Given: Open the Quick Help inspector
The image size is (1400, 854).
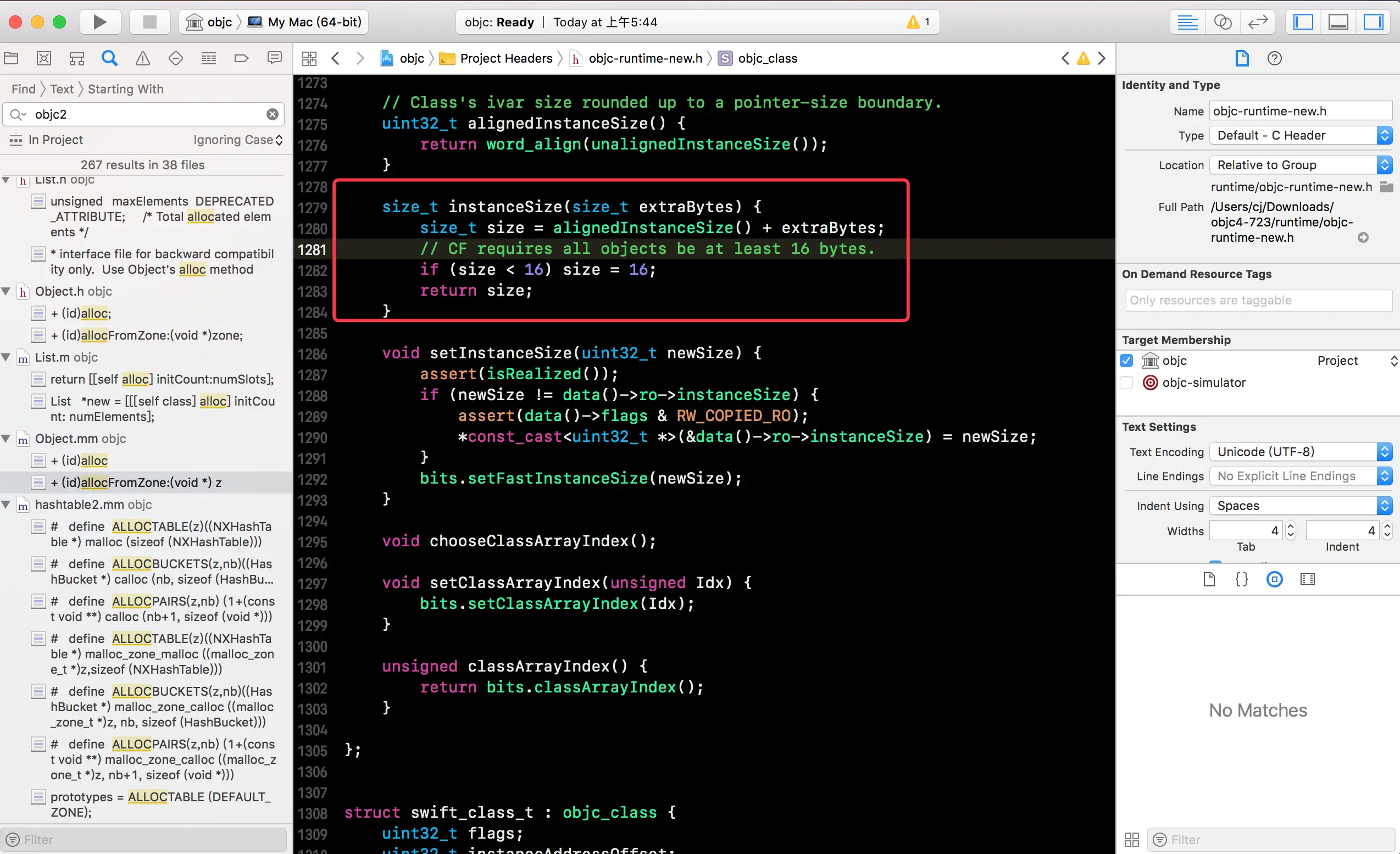Looking at the screenshot, I should [x=1274, y=58].
